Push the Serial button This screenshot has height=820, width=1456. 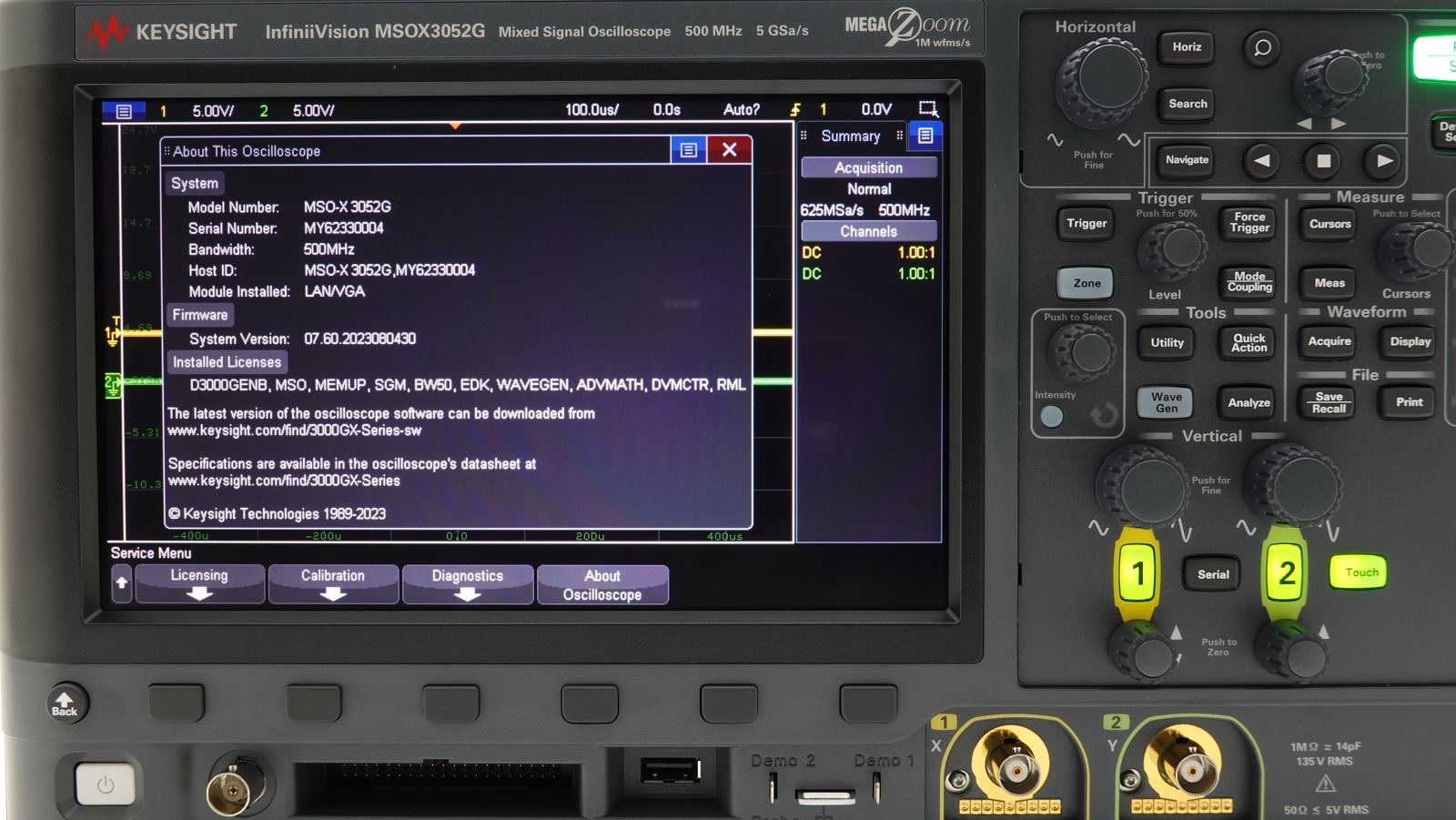click(x=1213, y=574)
